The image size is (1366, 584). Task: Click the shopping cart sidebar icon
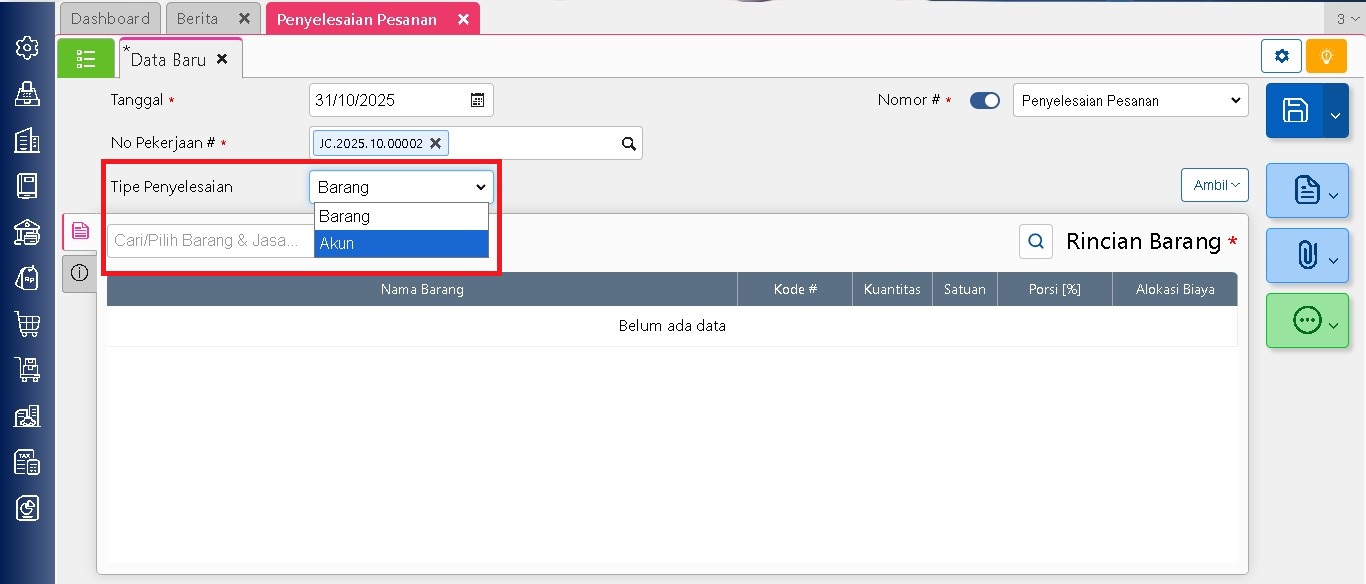(27, 323)
